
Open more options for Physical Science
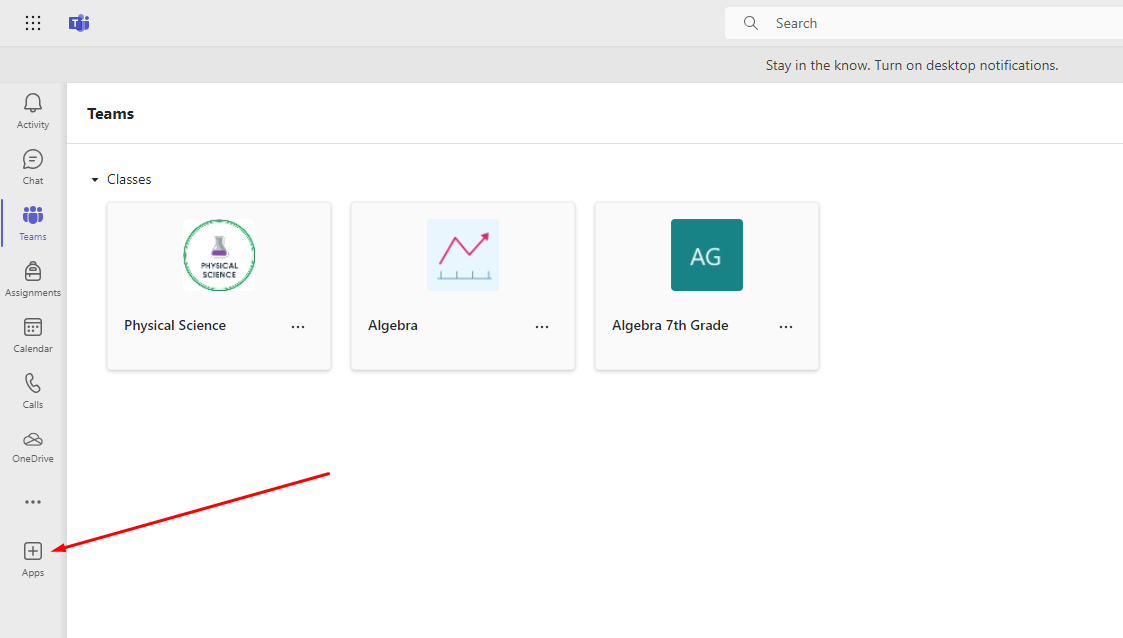(298, 327)
